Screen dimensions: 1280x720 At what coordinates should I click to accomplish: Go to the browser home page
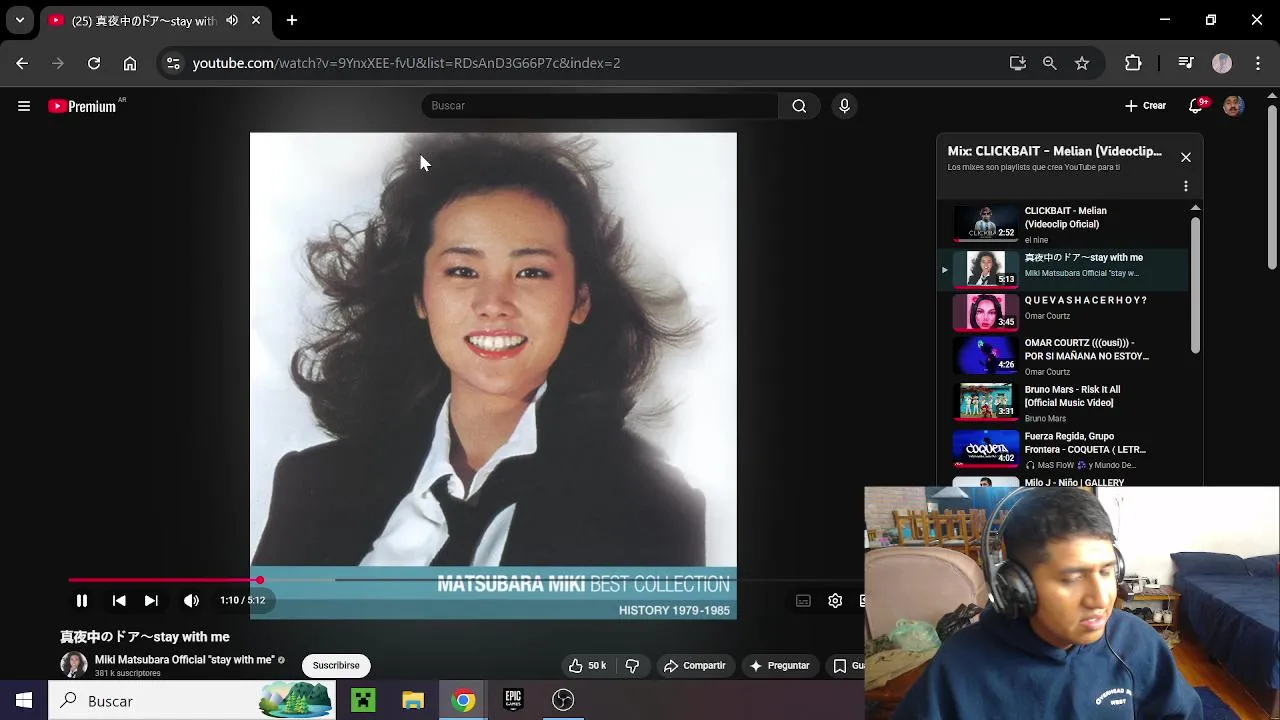[130, 63]
